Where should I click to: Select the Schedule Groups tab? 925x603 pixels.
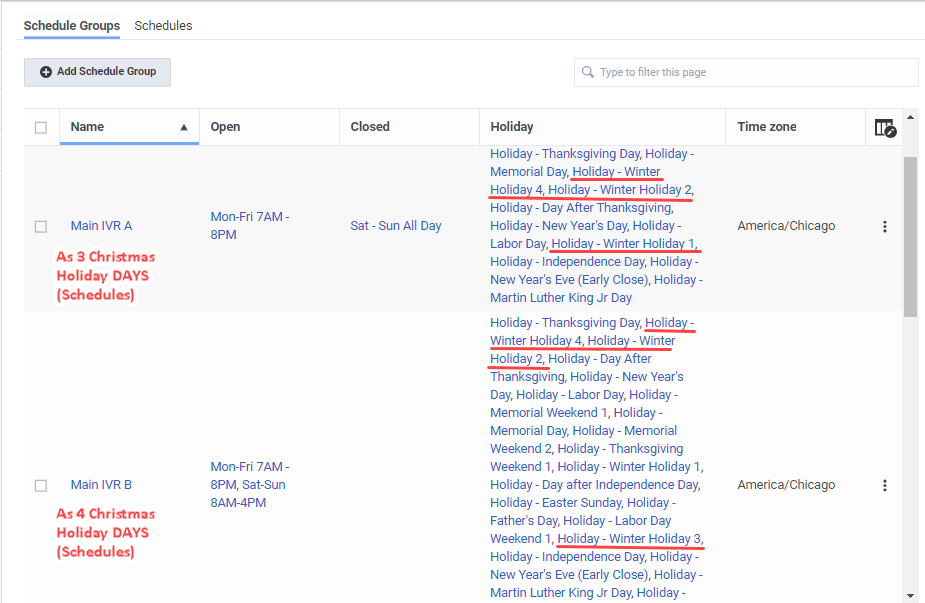(x=72, y=26)
